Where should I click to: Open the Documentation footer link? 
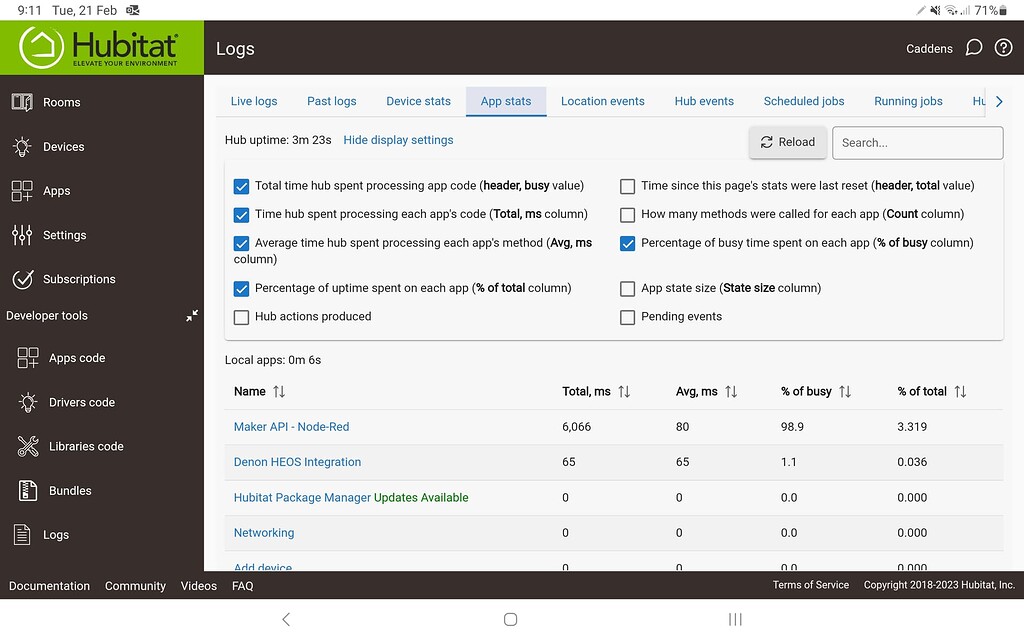(49, 586)
